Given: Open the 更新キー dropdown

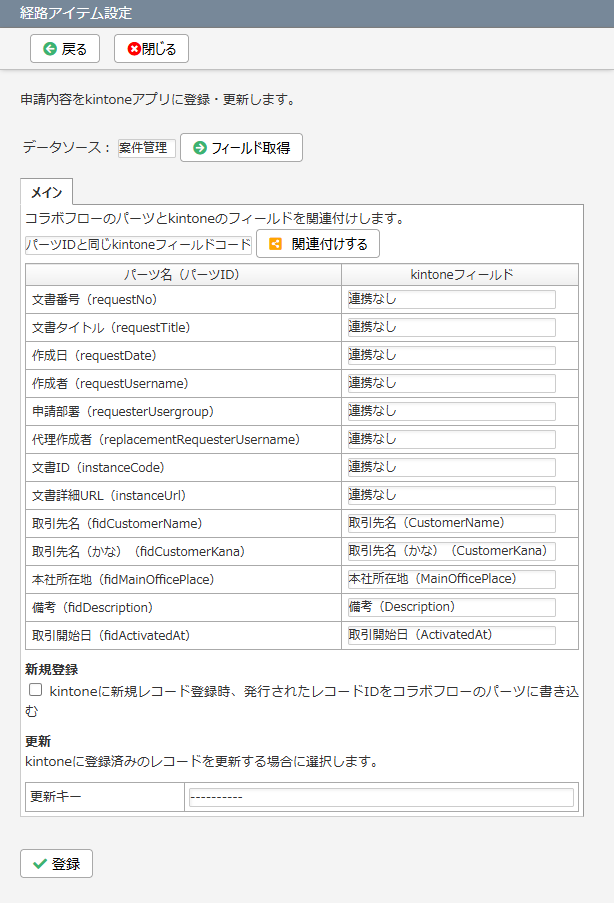Looking at the screenshot, I should coord(381,797).
